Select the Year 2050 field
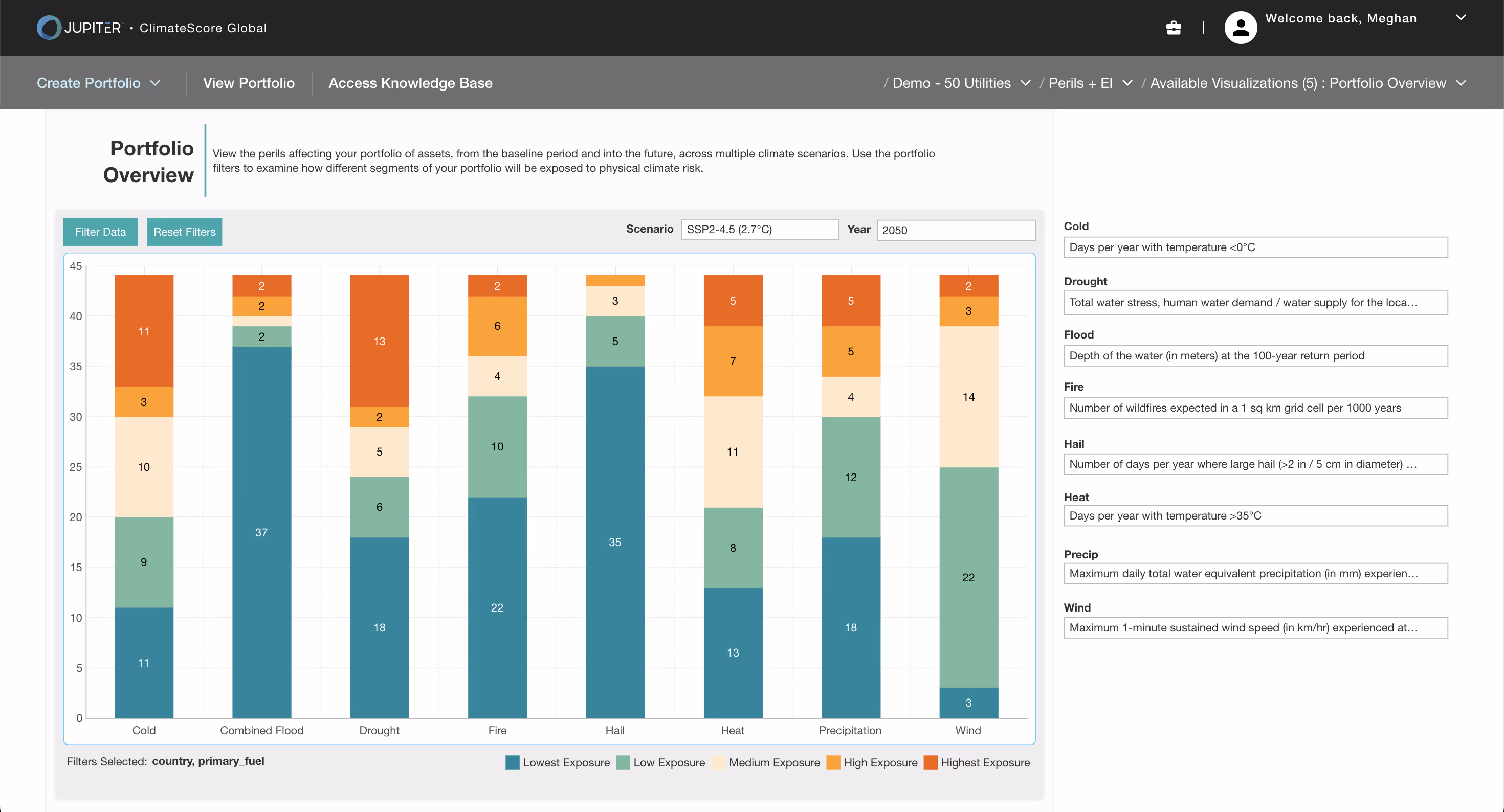The width and height of the screenshot is (1504, 812). click(956, 230)
